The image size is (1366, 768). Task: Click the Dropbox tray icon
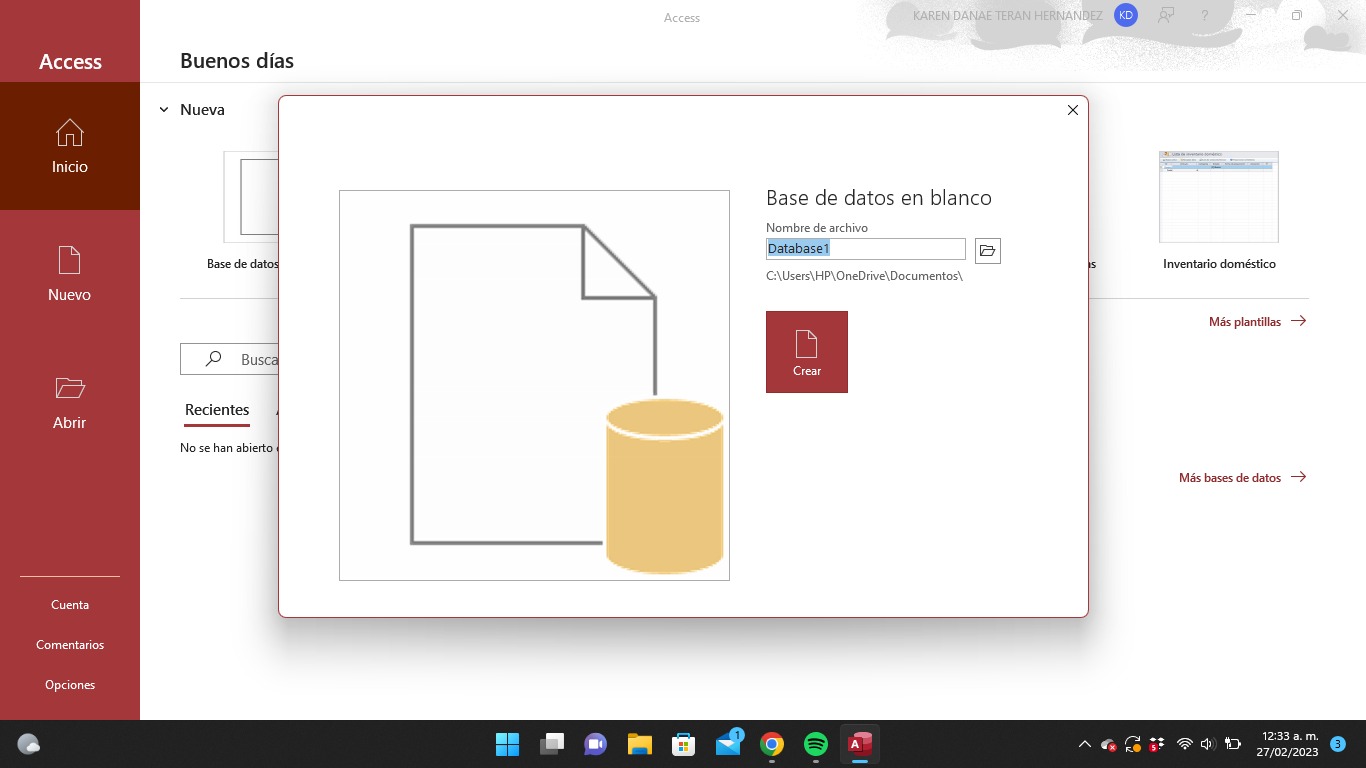[1157, 744]
